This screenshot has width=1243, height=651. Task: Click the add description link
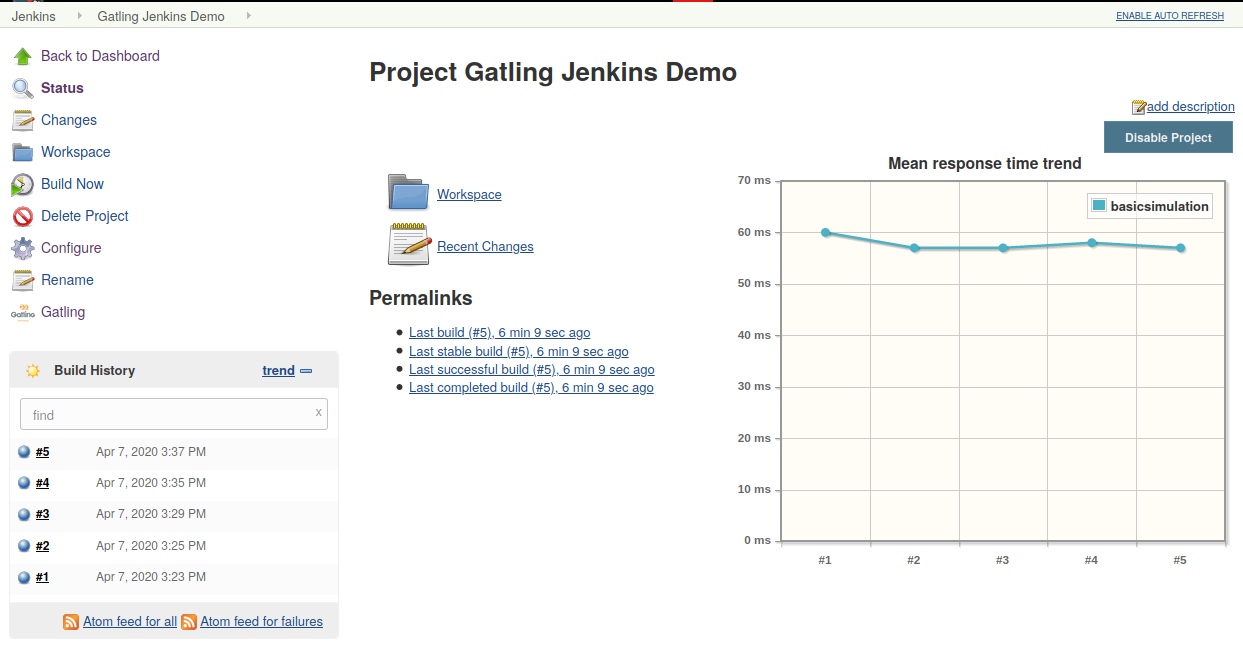pos(1190,107)
